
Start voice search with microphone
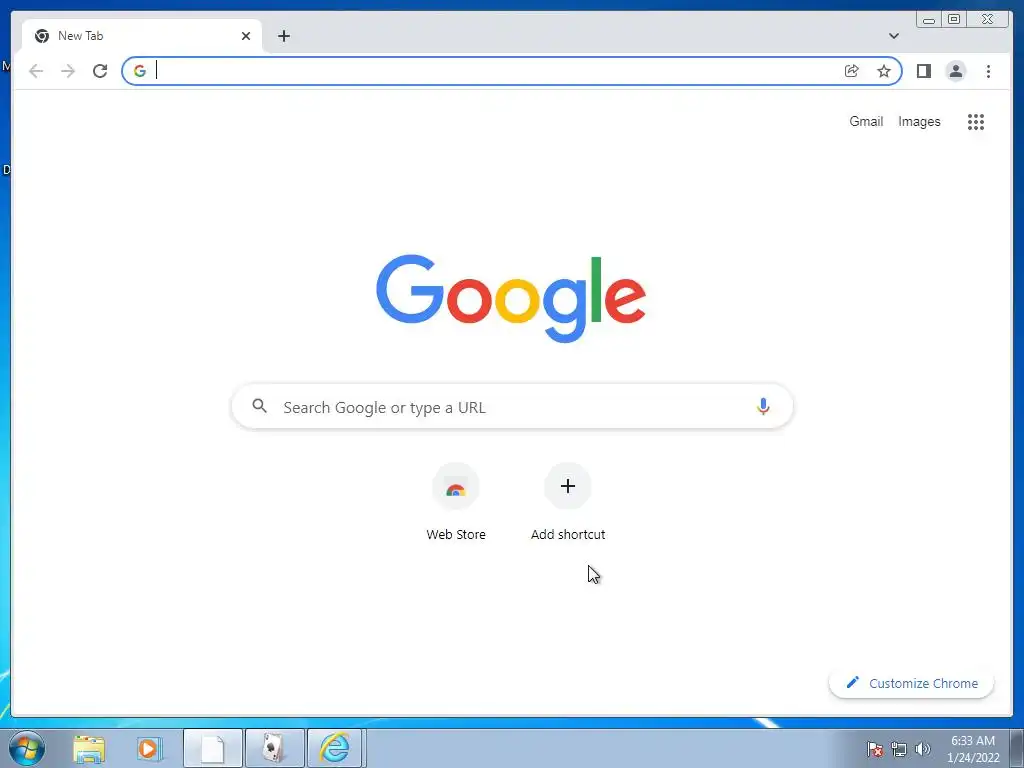763,406
